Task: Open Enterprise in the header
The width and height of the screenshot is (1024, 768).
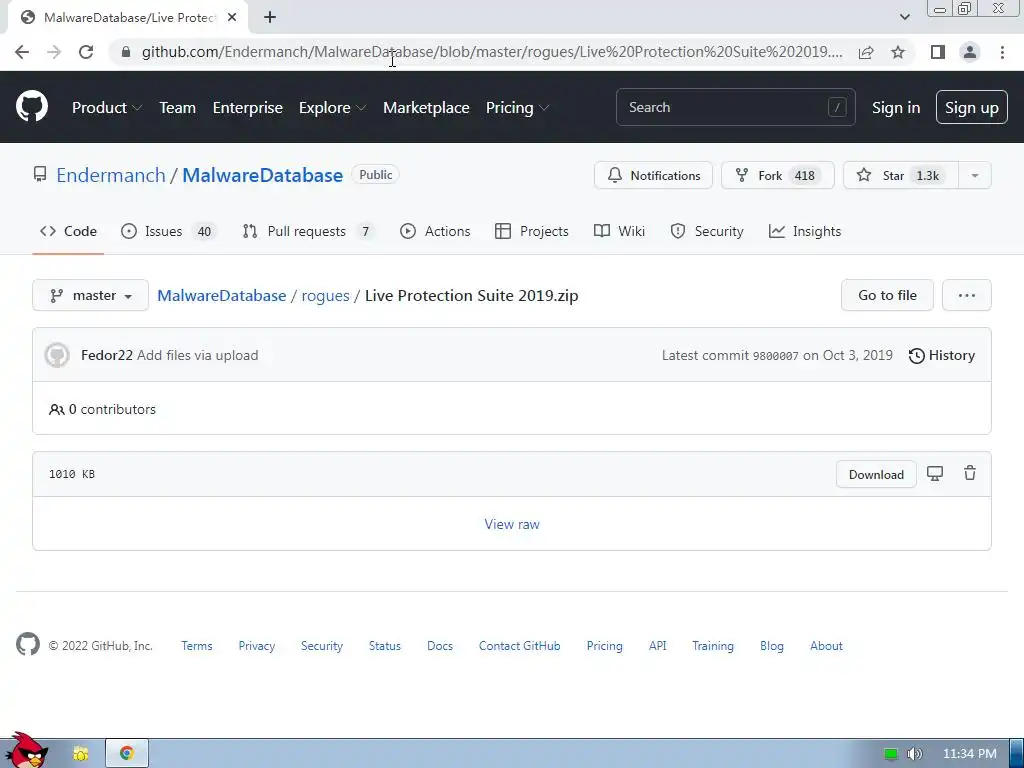Action: click(x=248, y=108)
